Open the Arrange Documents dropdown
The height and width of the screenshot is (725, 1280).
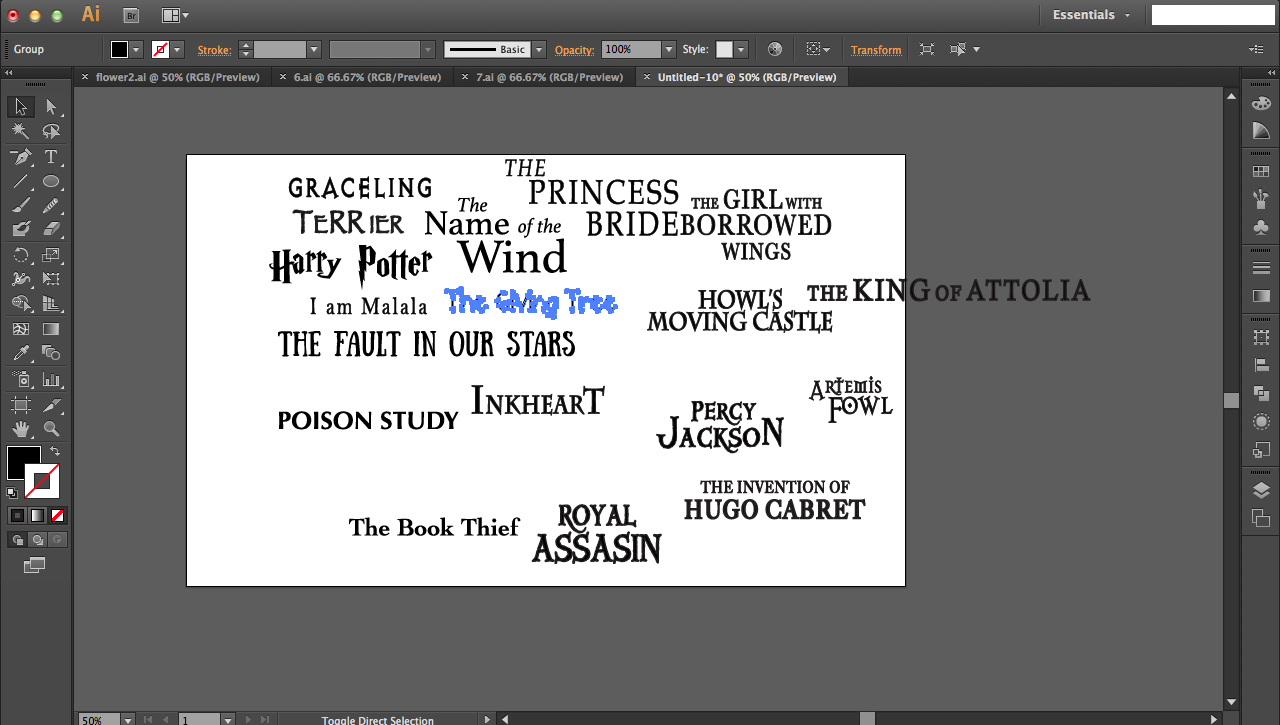[x=175, y=15]
